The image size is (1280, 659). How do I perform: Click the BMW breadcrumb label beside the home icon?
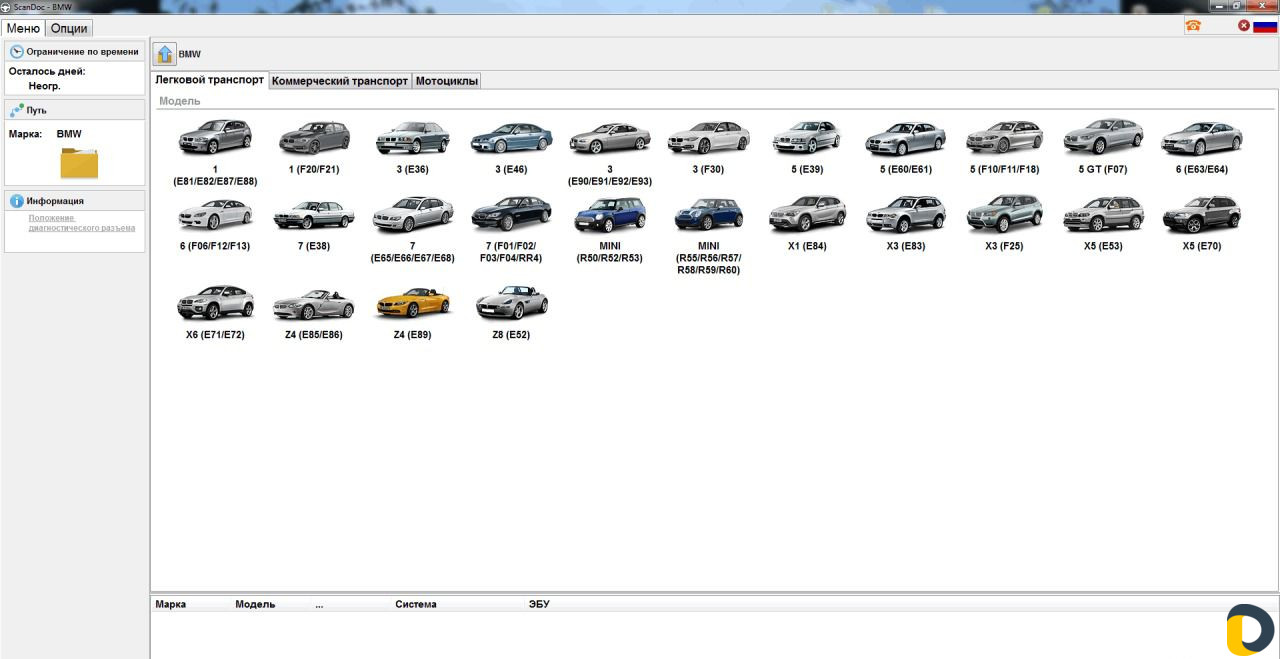click(x=190, y=54)
